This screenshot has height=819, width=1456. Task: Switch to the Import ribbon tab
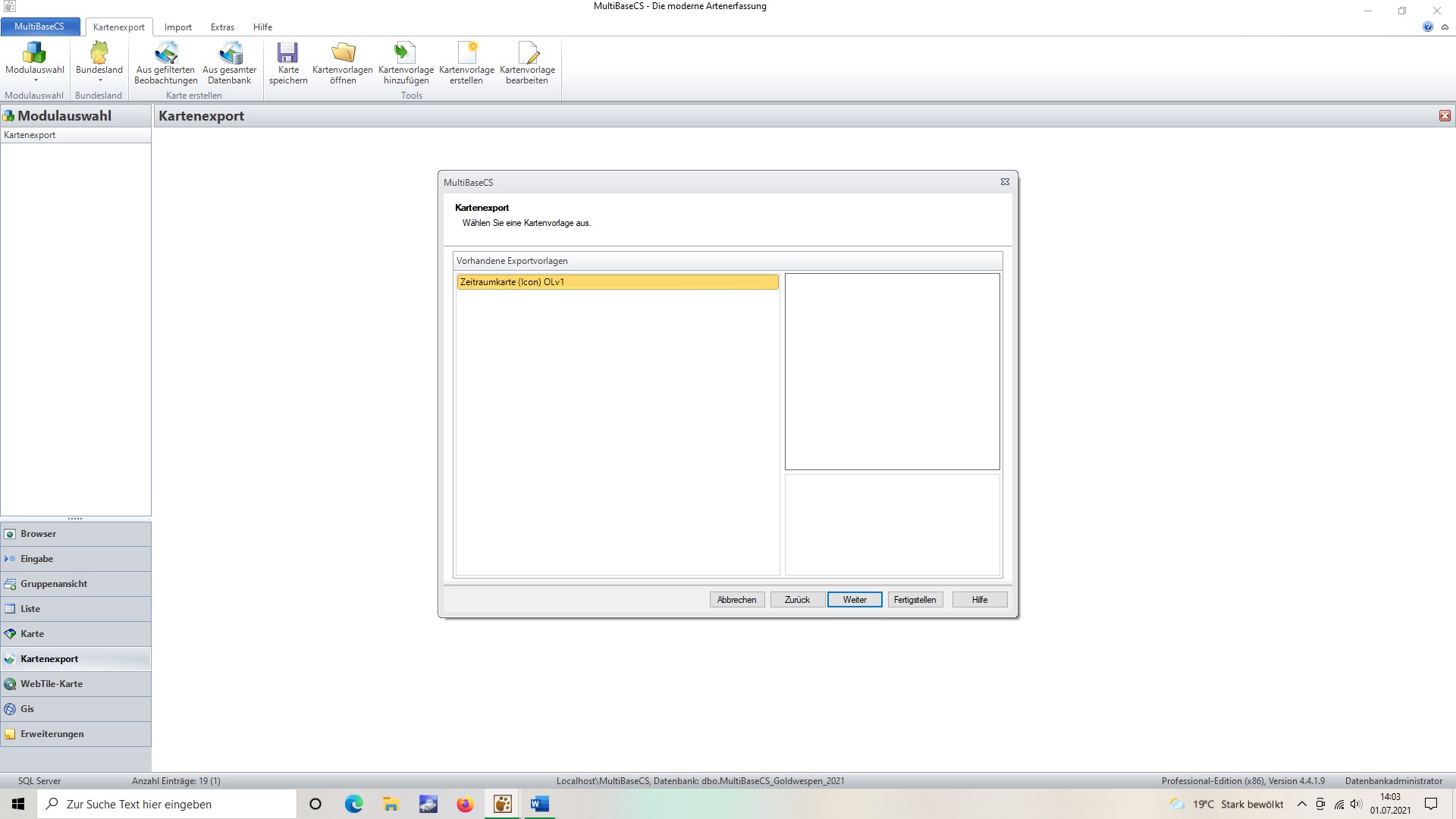[178, 27]
